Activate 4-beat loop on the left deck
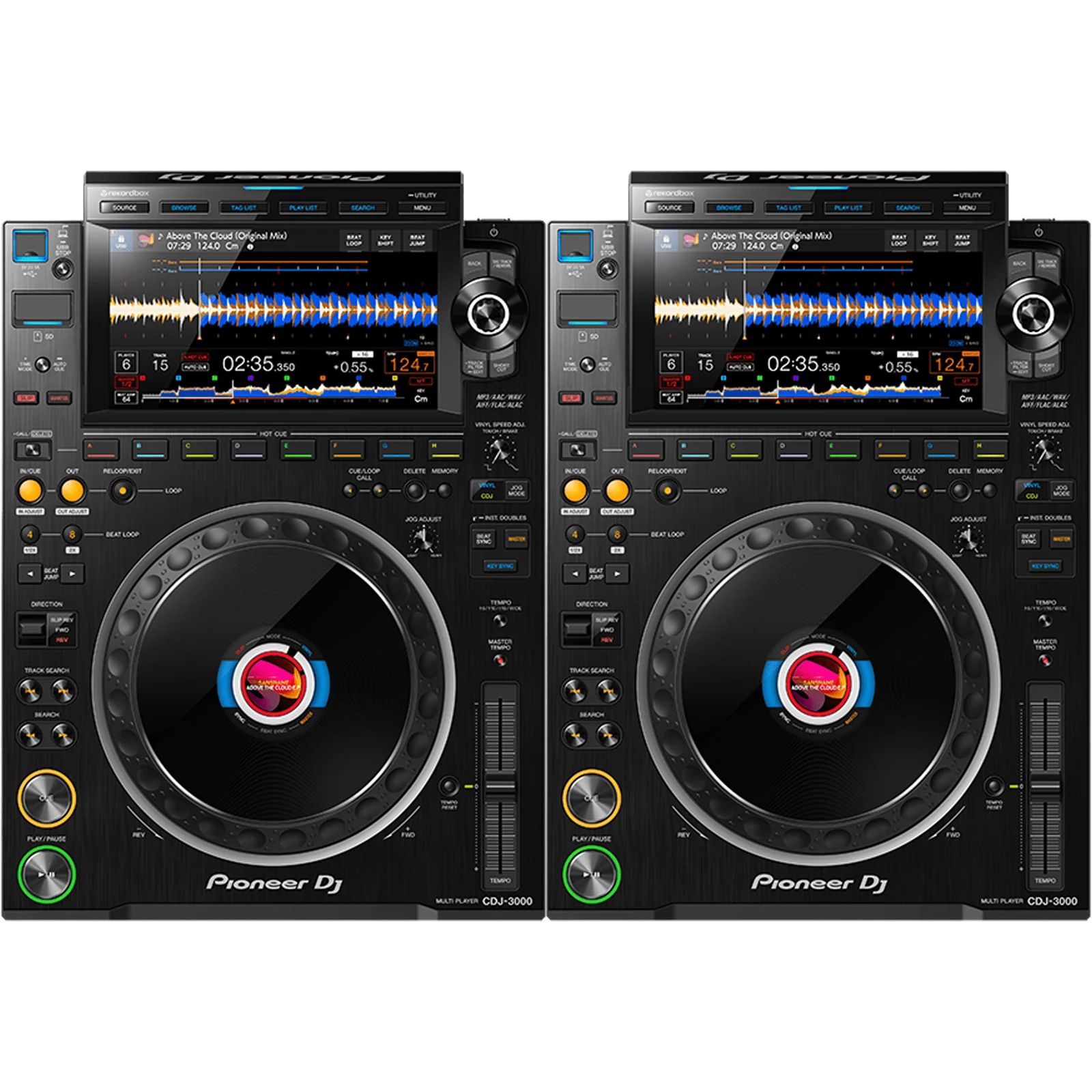Screen dimensions: 1092x1092 [x=30, y=534]
